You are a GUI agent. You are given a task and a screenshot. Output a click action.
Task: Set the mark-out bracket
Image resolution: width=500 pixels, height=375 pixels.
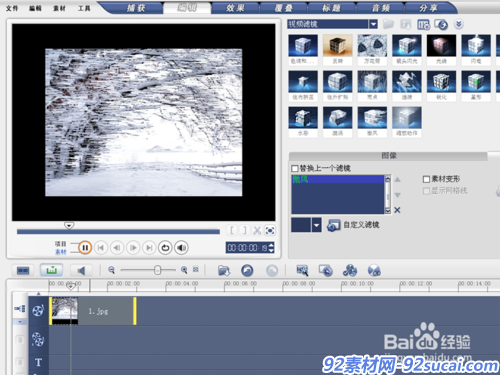pyautogui.click(x=244, y=230)
